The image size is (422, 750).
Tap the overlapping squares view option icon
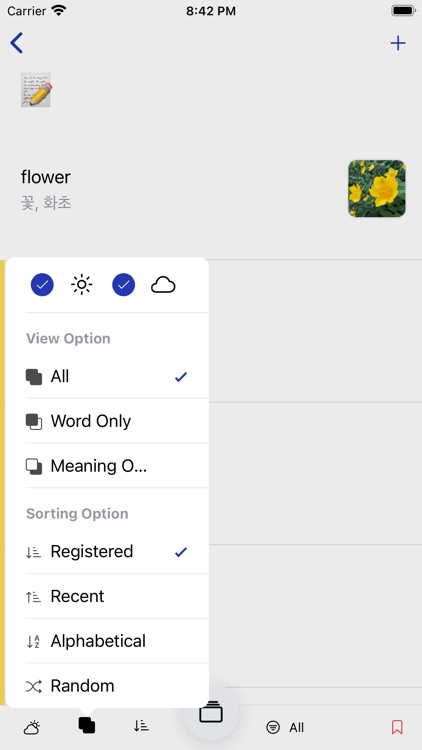(x=87, y=726)
